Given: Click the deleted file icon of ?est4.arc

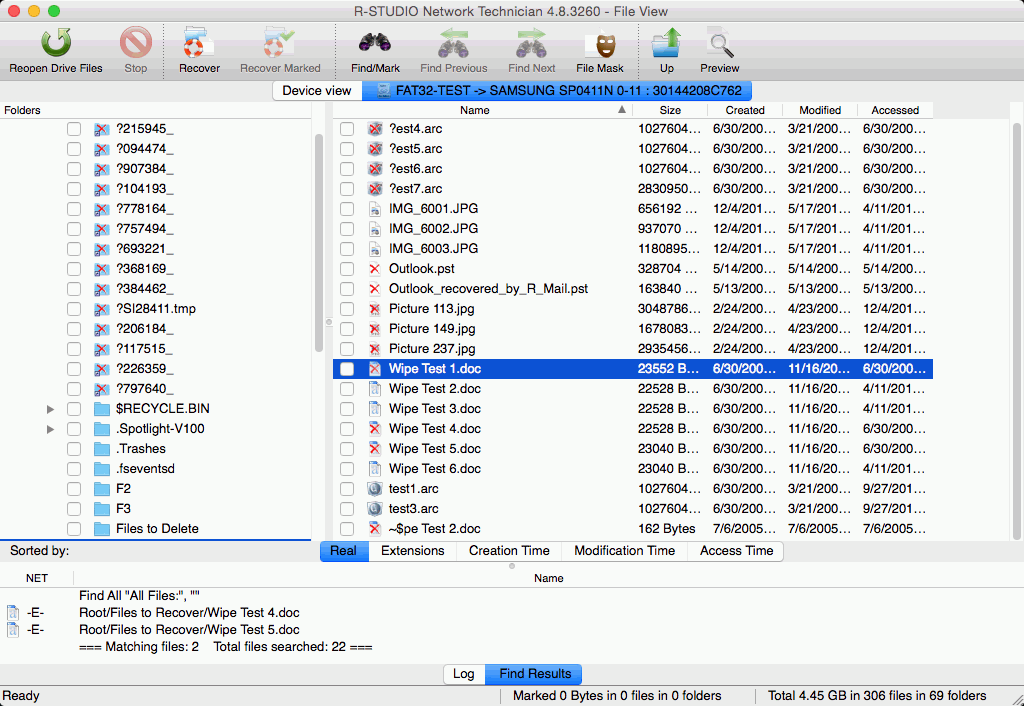Looking at the screenshot, I should click(375, 129).
